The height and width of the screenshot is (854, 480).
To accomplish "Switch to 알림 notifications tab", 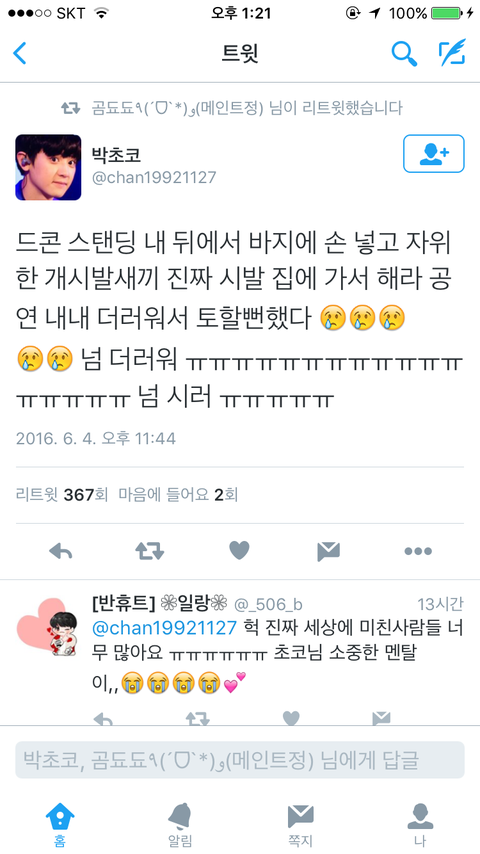I will 180,825.
